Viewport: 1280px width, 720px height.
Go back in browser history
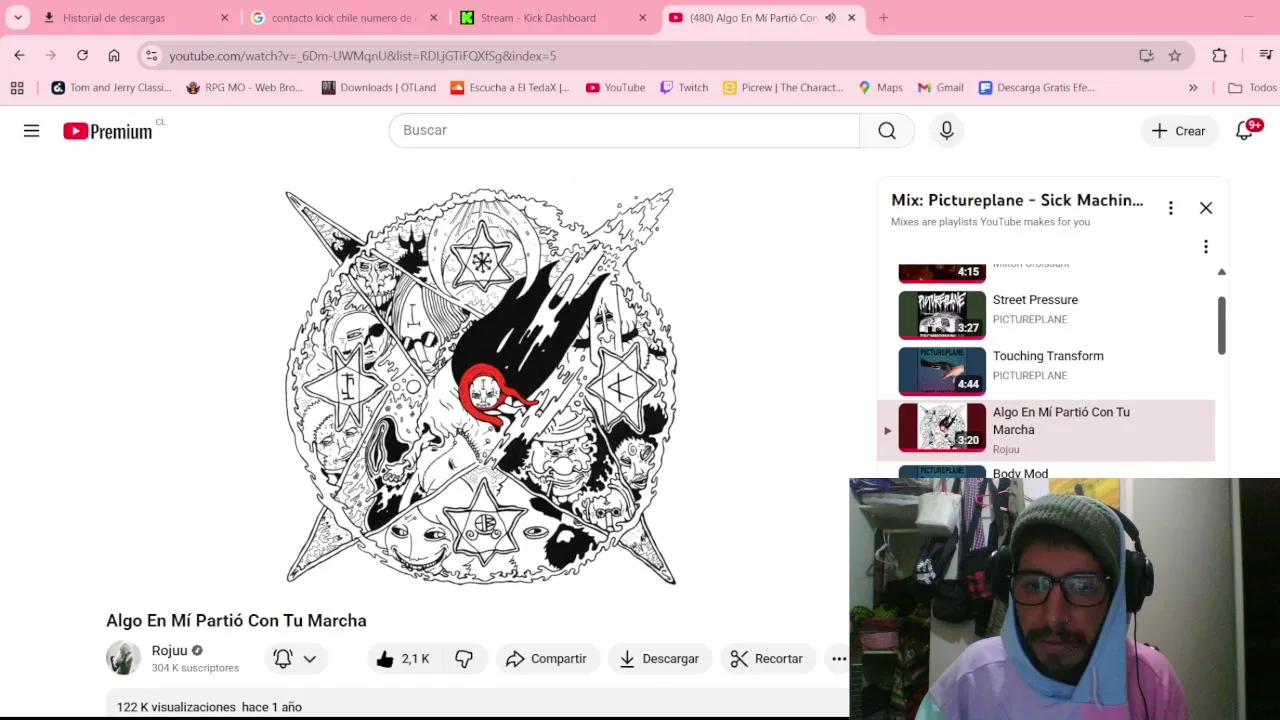pos(19,56)
